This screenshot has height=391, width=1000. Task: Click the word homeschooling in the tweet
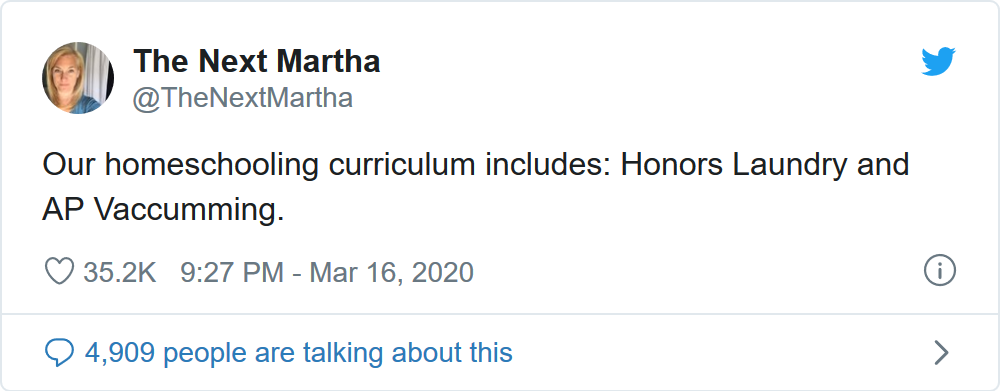coord(212,166)
